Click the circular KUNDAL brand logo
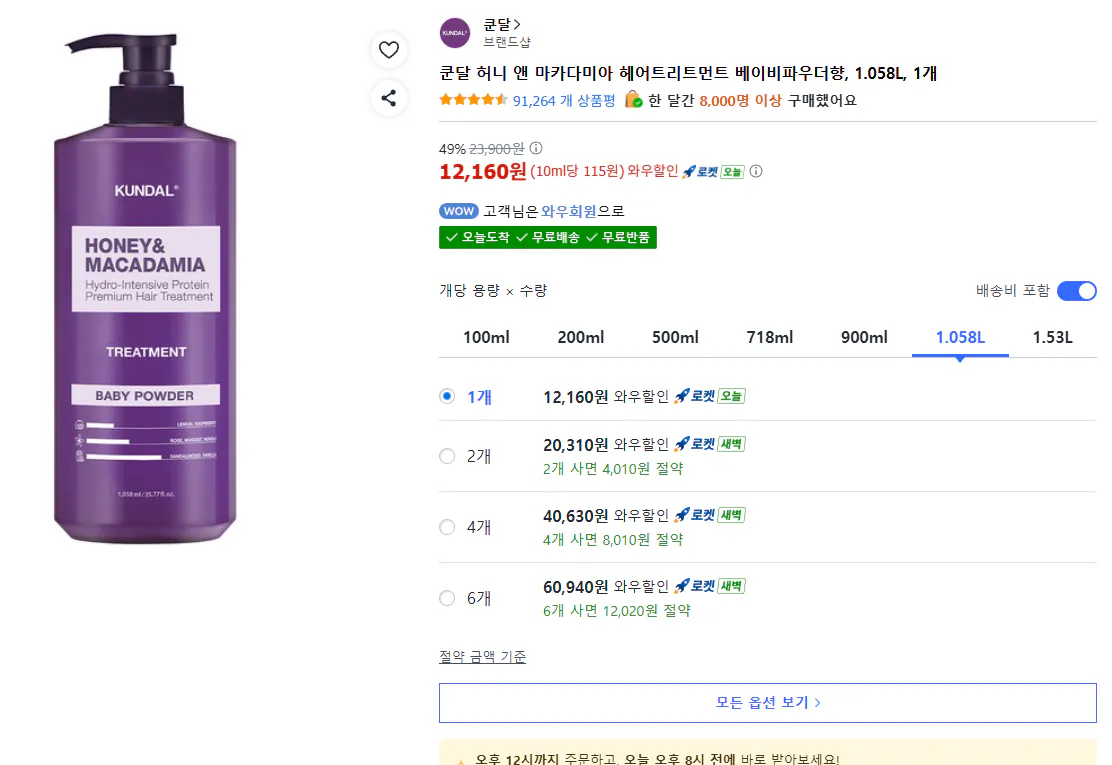The image size is (1112, 765). tap(454, 31)
